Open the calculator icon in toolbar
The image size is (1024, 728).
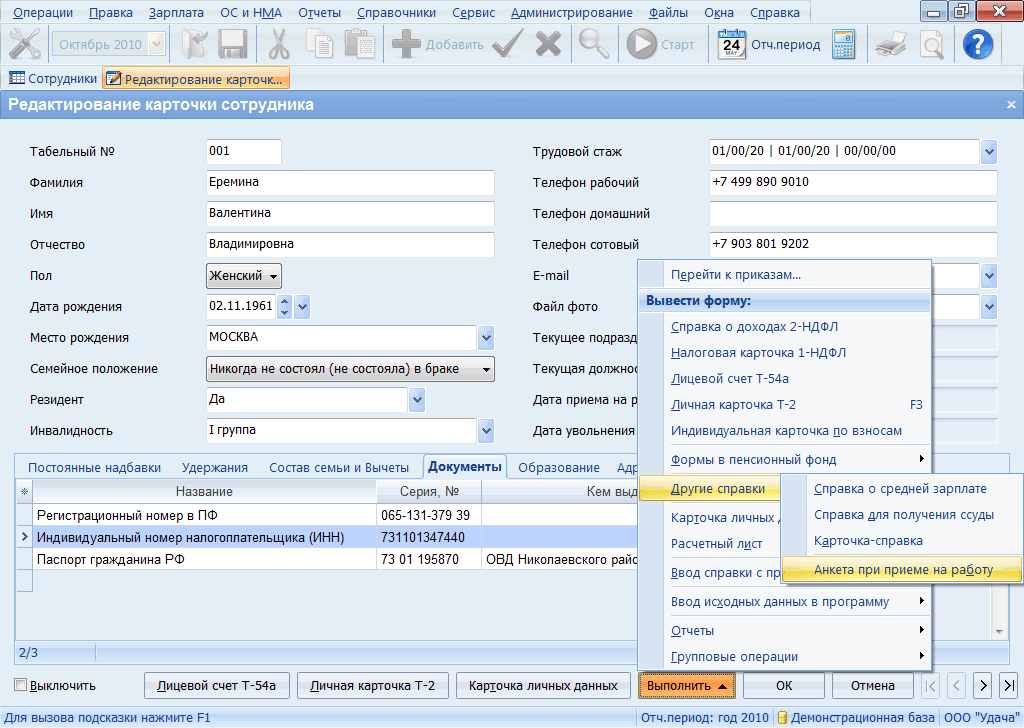[x=844, y=44]
